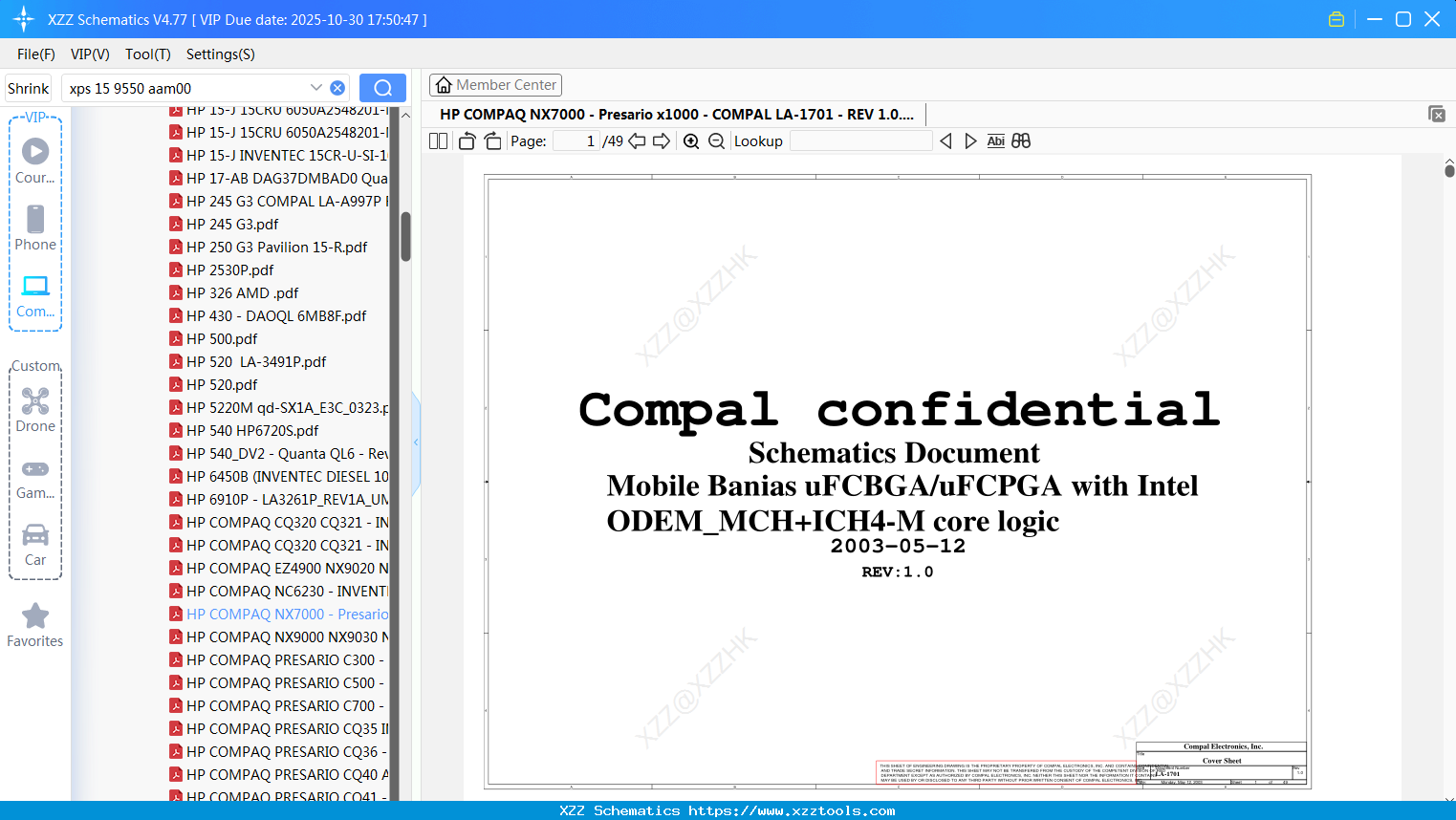
Task: Open HP COMPAQ PRESARIO C300 file
Action: click(x=279, y=660)
